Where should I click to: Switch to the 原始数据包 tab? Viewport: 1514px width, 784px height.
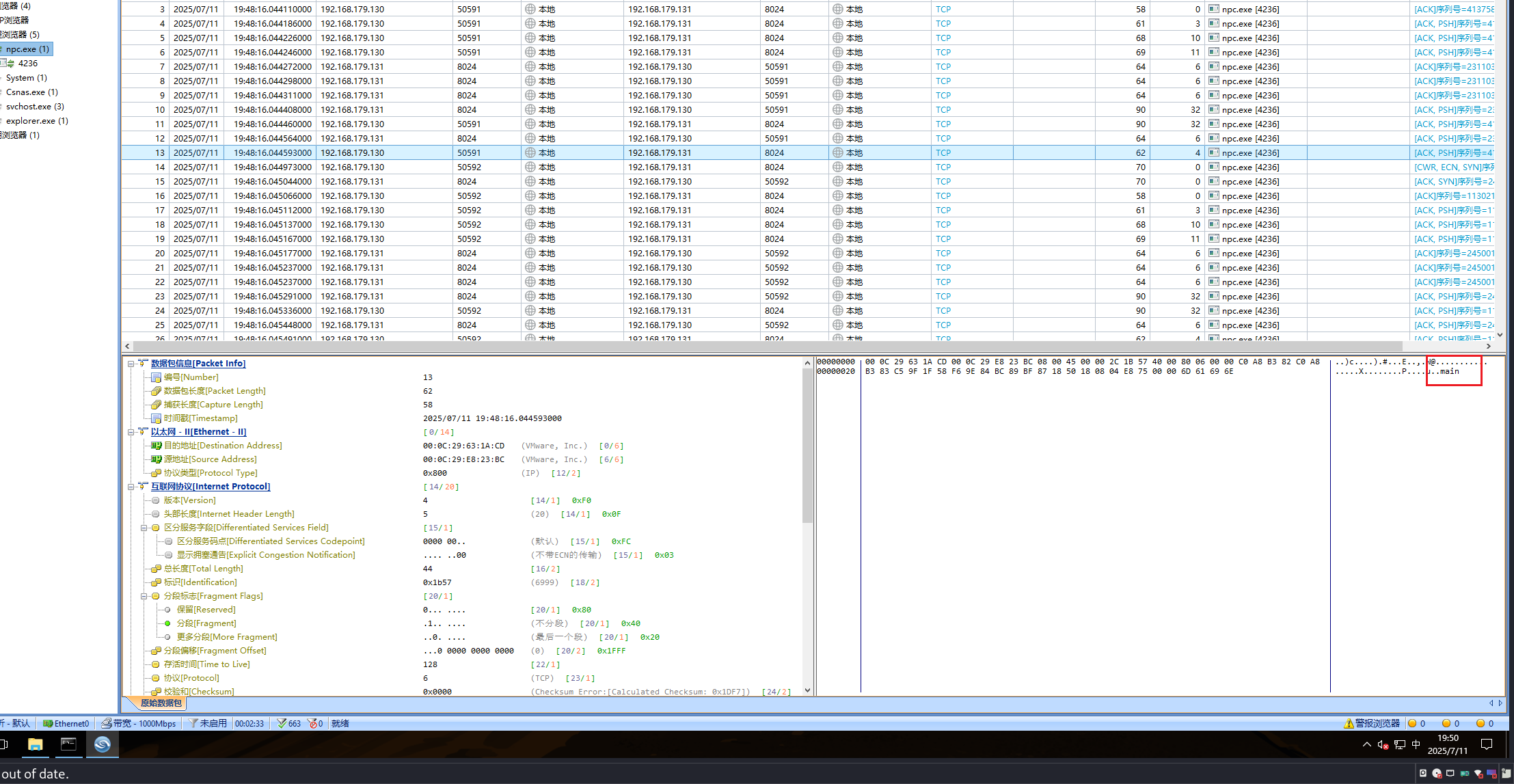[x=161, y=703]
